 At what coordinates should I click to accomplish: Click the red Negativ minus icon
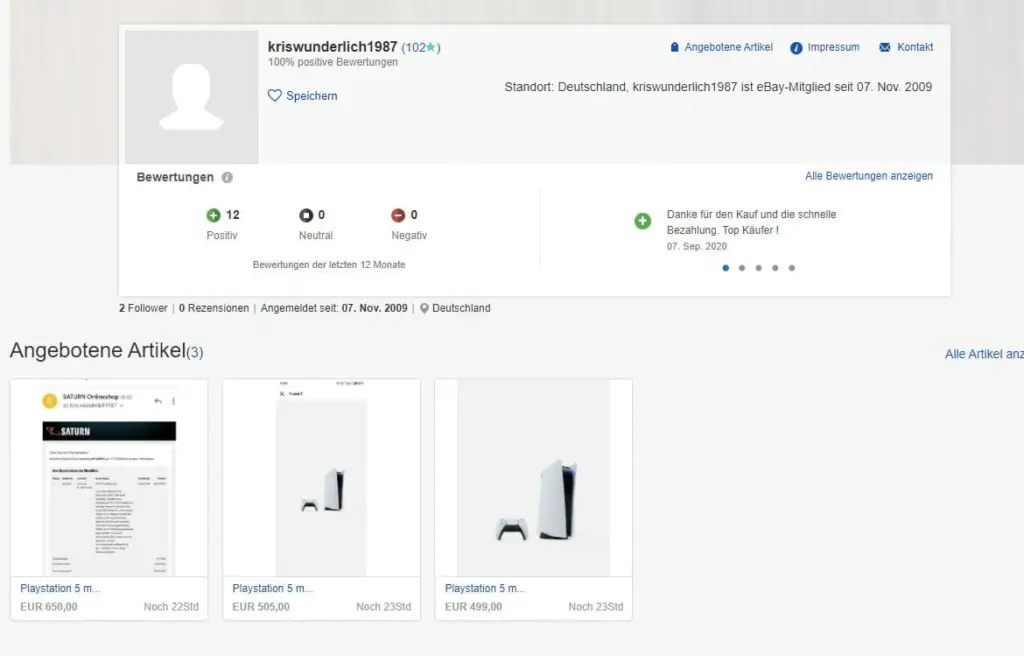click(x=398, y=215)
